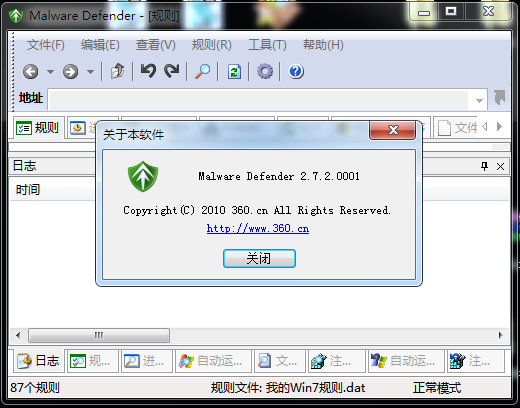
Task: Click the 时间 column header
Action: click(28, 190)
